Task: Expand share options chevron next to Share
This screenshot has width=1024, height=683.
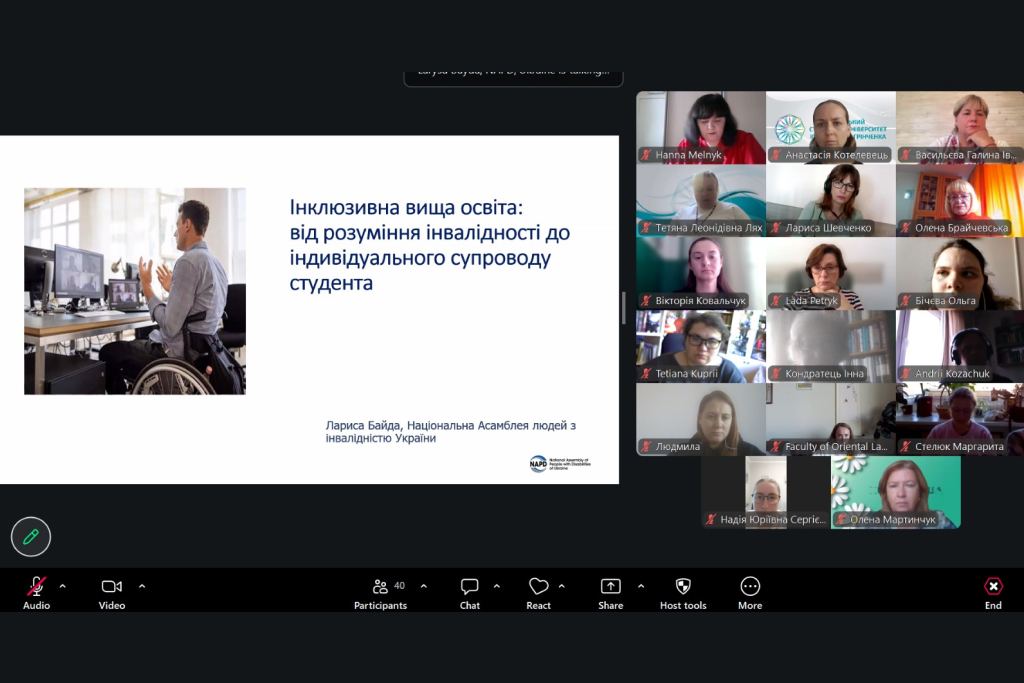Action: pos(641,586)
